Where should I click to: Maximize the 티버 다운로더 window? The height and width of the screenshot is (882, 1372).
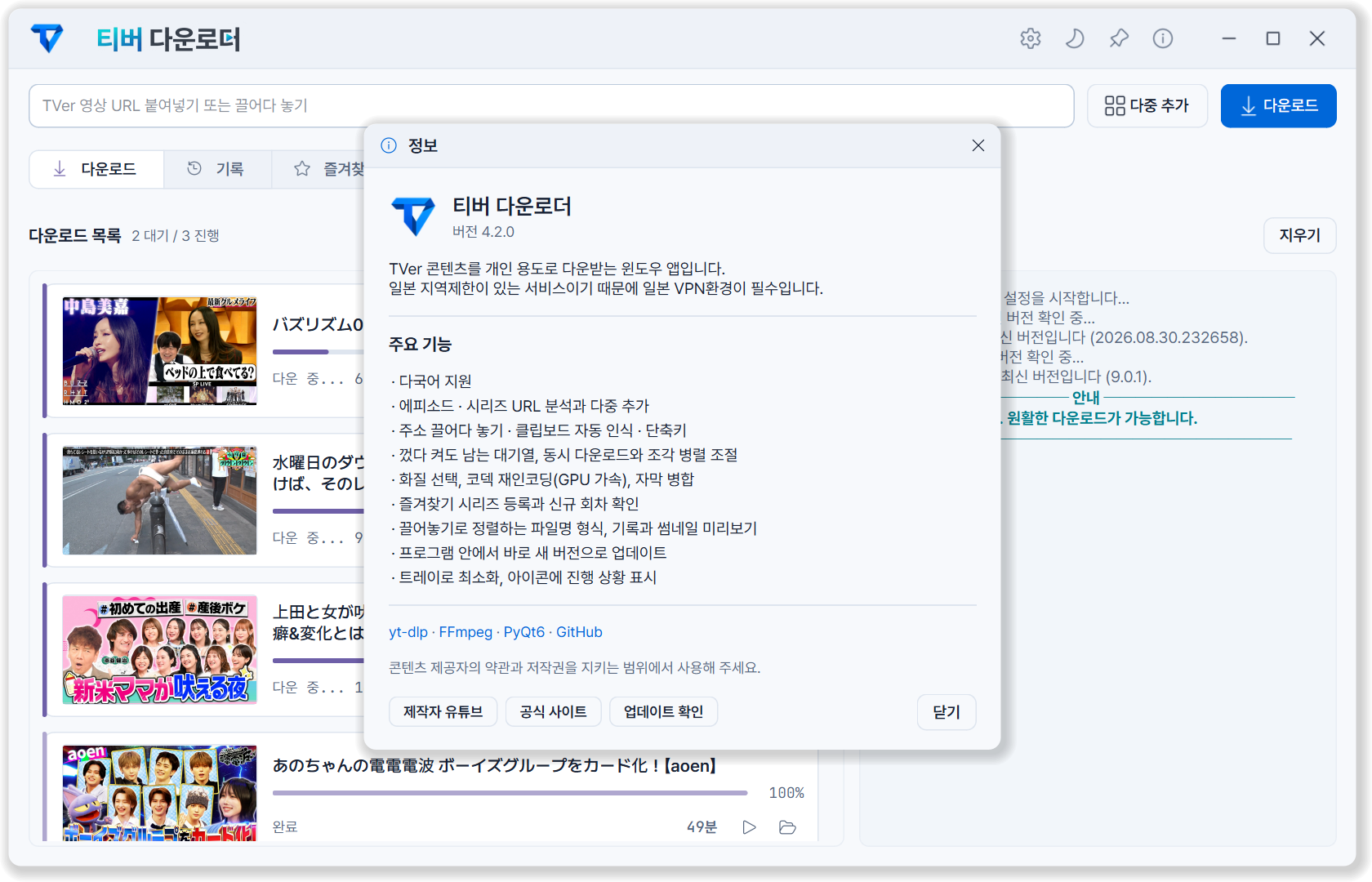coord(1273,38)
